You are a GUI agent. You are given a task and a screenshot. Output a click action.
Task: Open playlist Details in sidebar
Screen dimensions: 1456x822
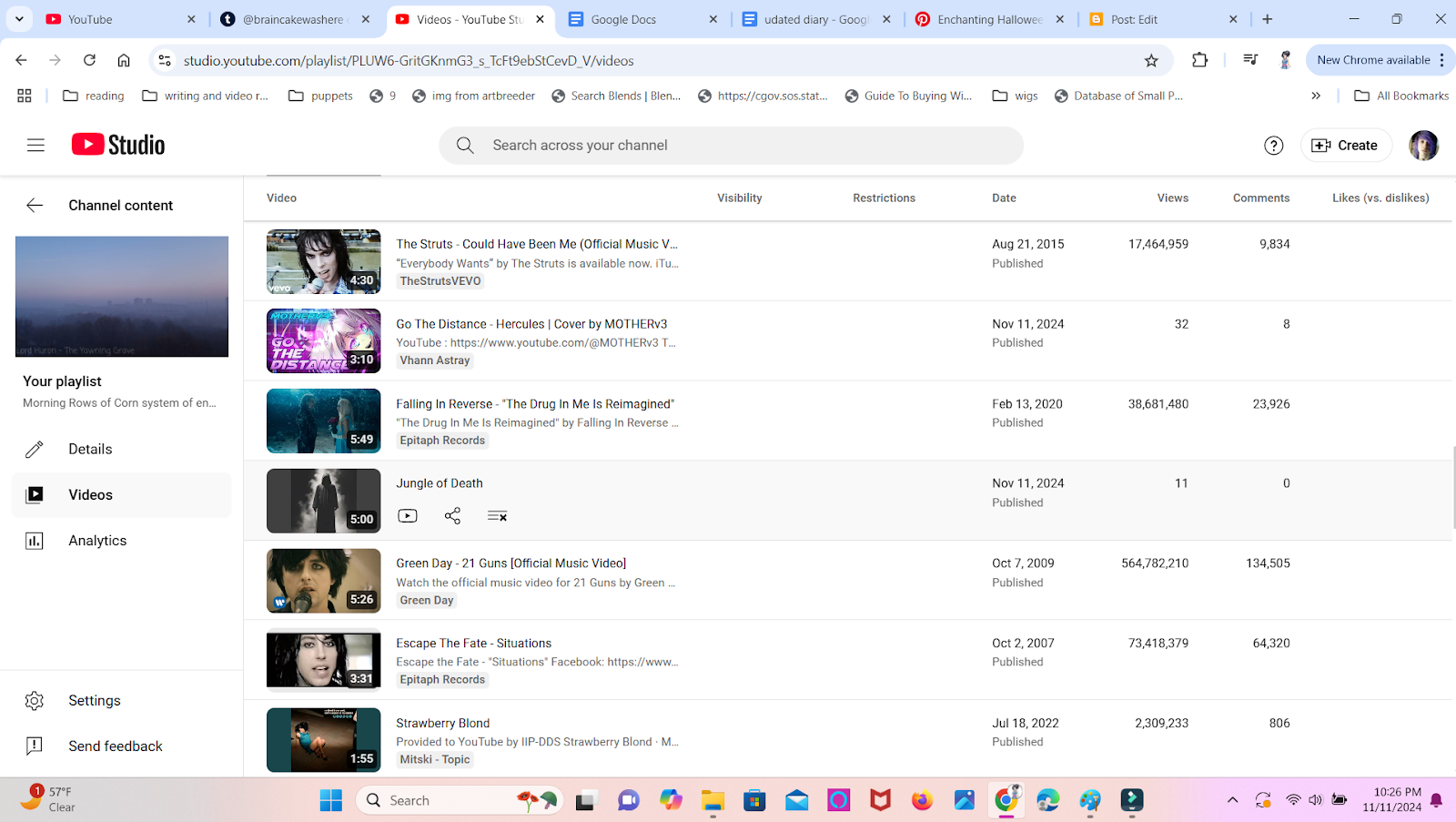[121, 450]
